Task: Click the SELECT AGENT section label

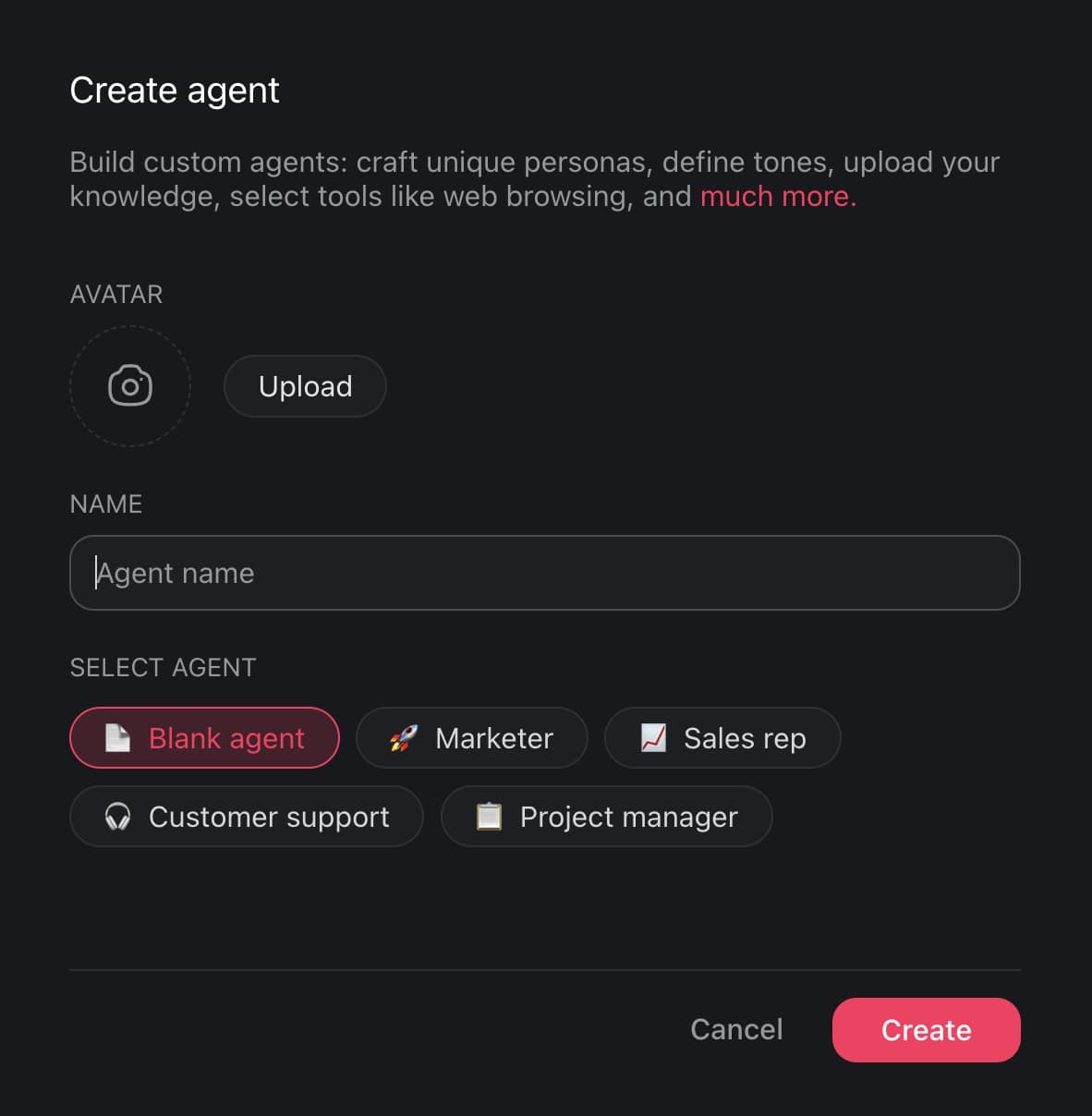Action: 163,667
